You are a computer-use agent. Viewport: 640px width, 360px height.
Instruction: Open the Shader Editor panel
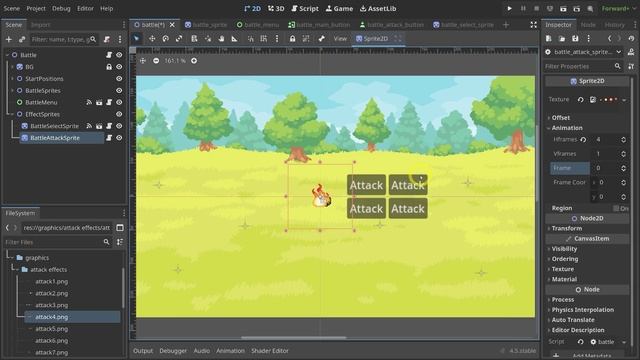(270, 351)
